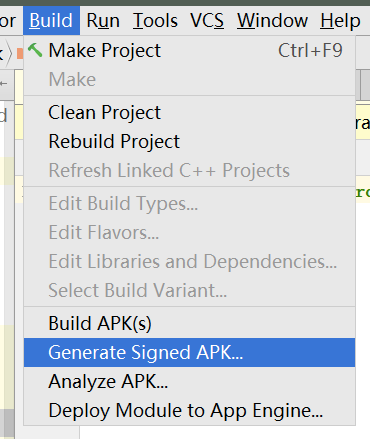Select Refresh Linked C++ Projects

click(189, 170)
